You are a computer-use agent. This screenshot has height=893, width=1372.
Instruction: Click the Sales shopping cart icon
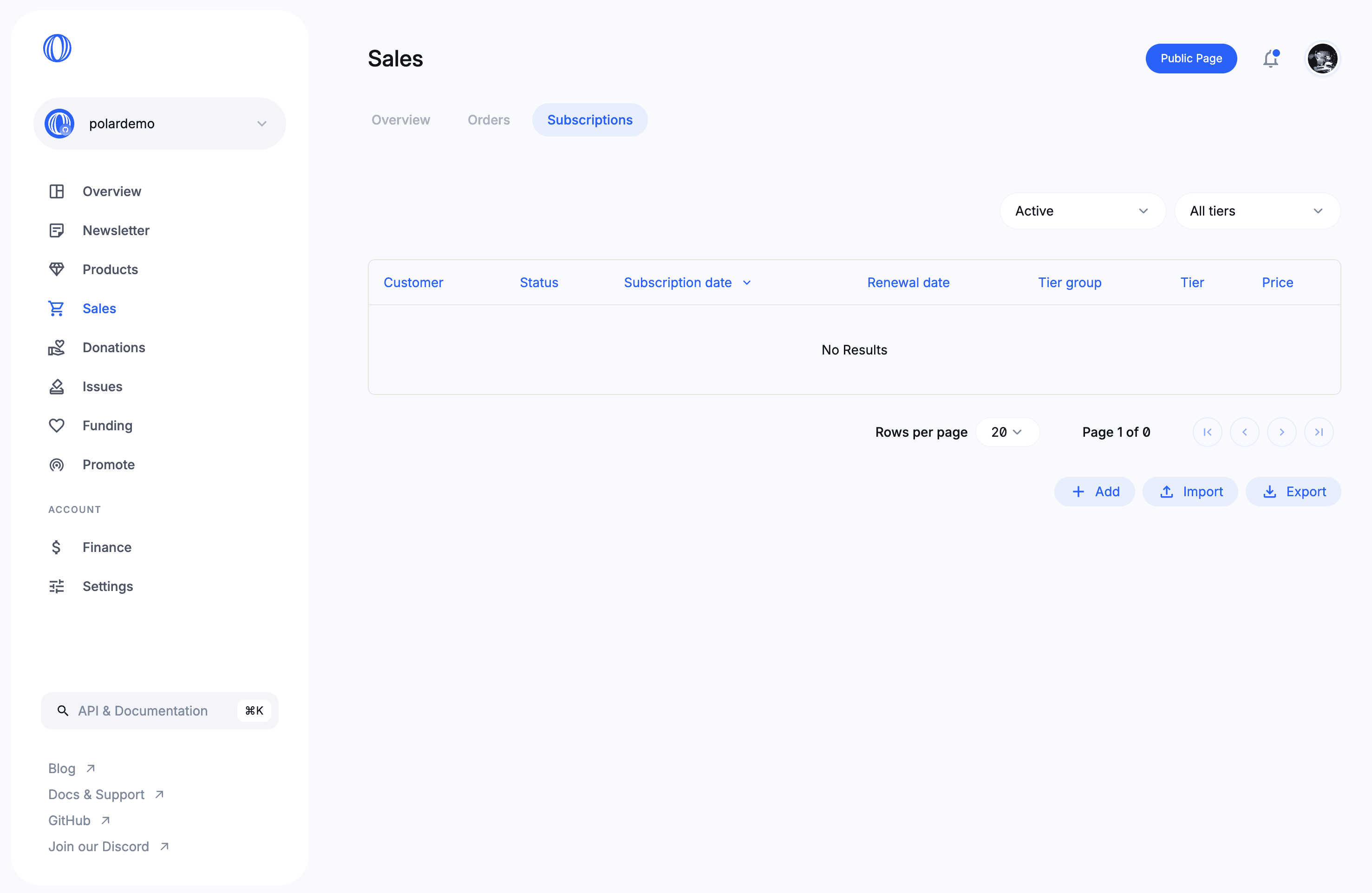coord(57,309)
